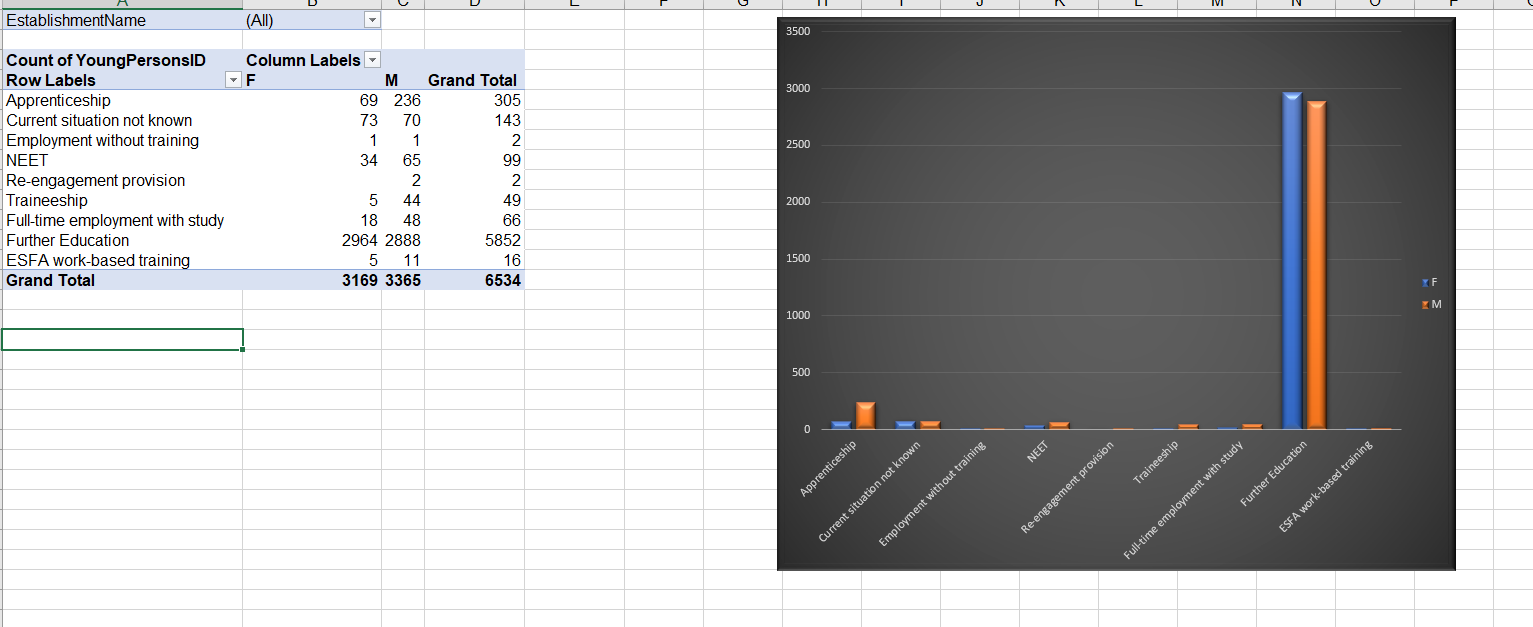Click the Apprenticeship male count 236

pyautogui.click(x=407, y=100)
